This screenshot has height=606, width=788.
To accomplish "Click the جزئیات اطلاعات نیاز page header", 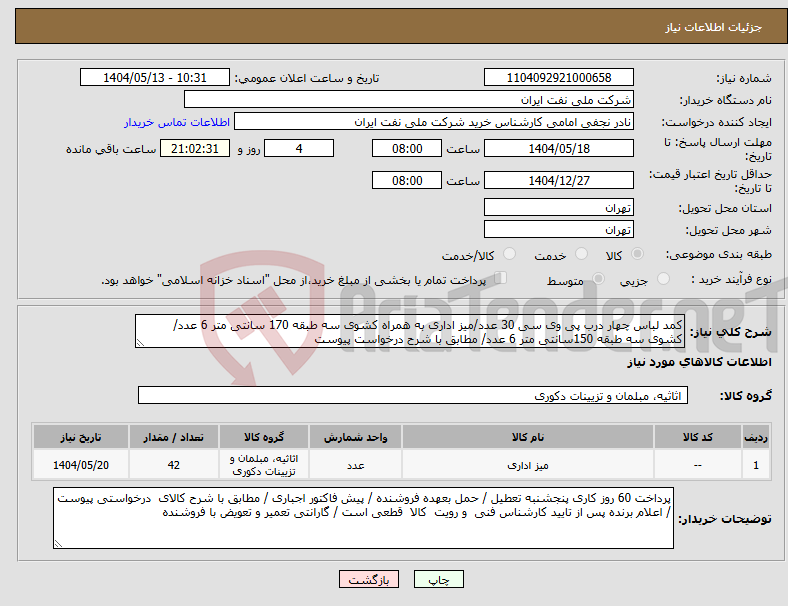I will [x=714, y=27].
